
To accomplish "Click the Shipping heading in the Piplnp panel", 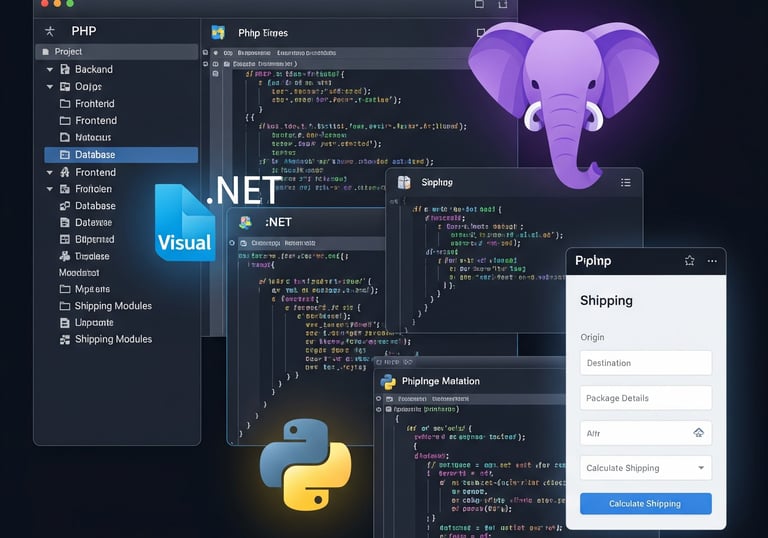I will pos(606,300).
